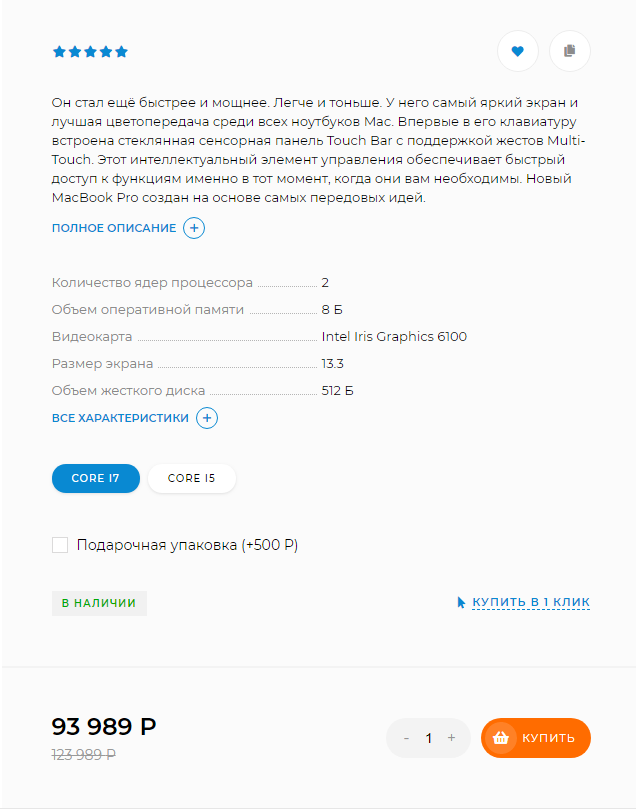Click the five-star rating

pyautogui.click(x=90, y=52)
